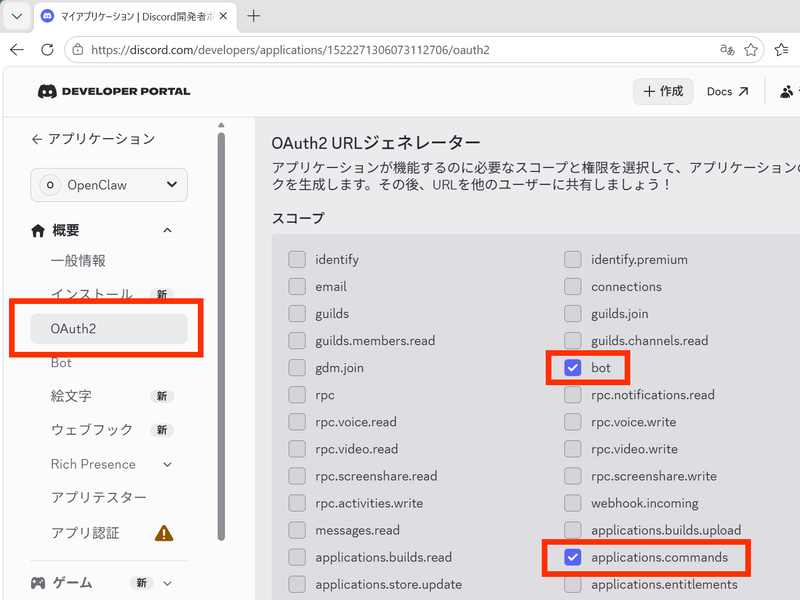Viewport: 800px width, 600px height.
Task: Open アプリ認証 in the sidebar
Action: click(85, 533)
